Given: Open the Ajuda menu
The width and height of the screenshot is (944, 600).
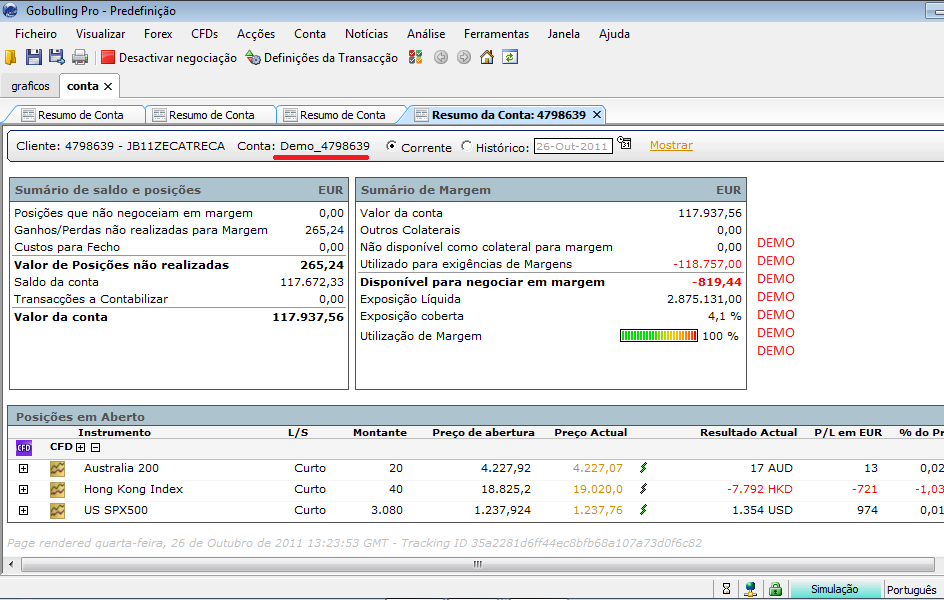Looking at the screenshot, I should (x=614, y=34).
